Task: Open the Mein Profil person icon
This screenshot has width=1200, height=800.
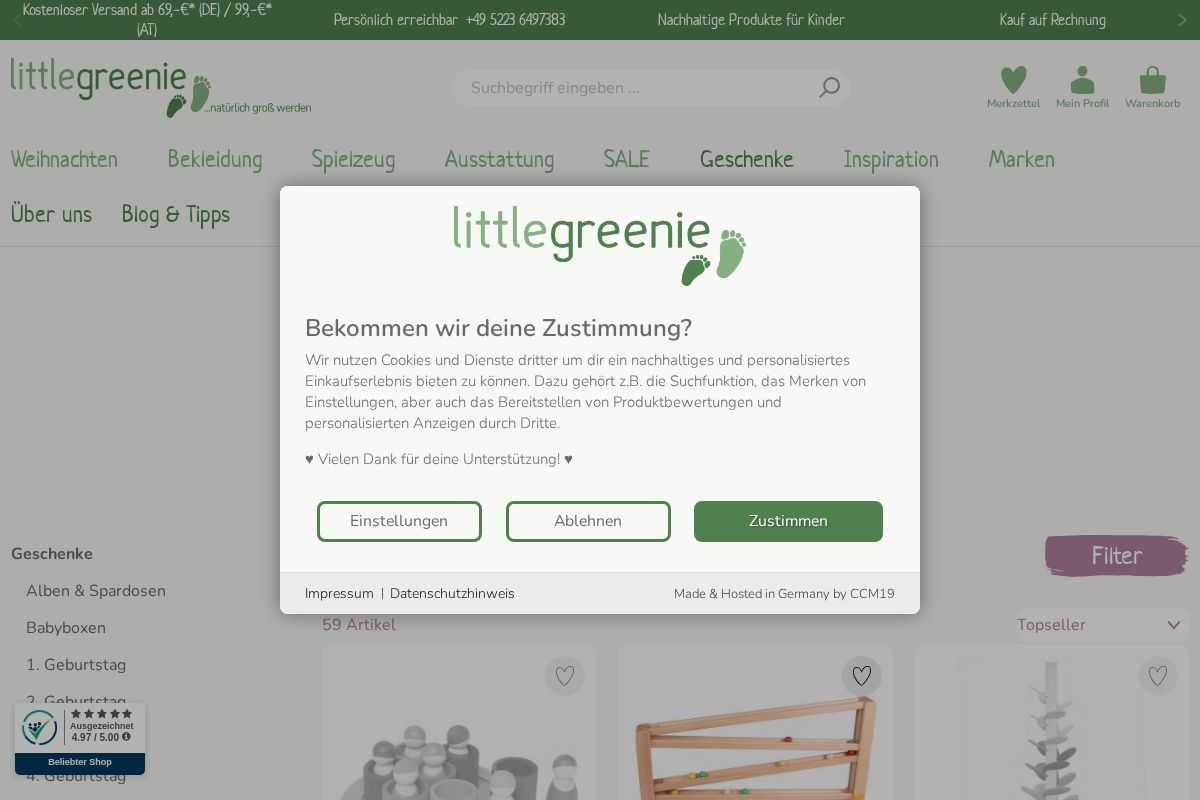Action: pyautogui.click(x=1082, y=81)
